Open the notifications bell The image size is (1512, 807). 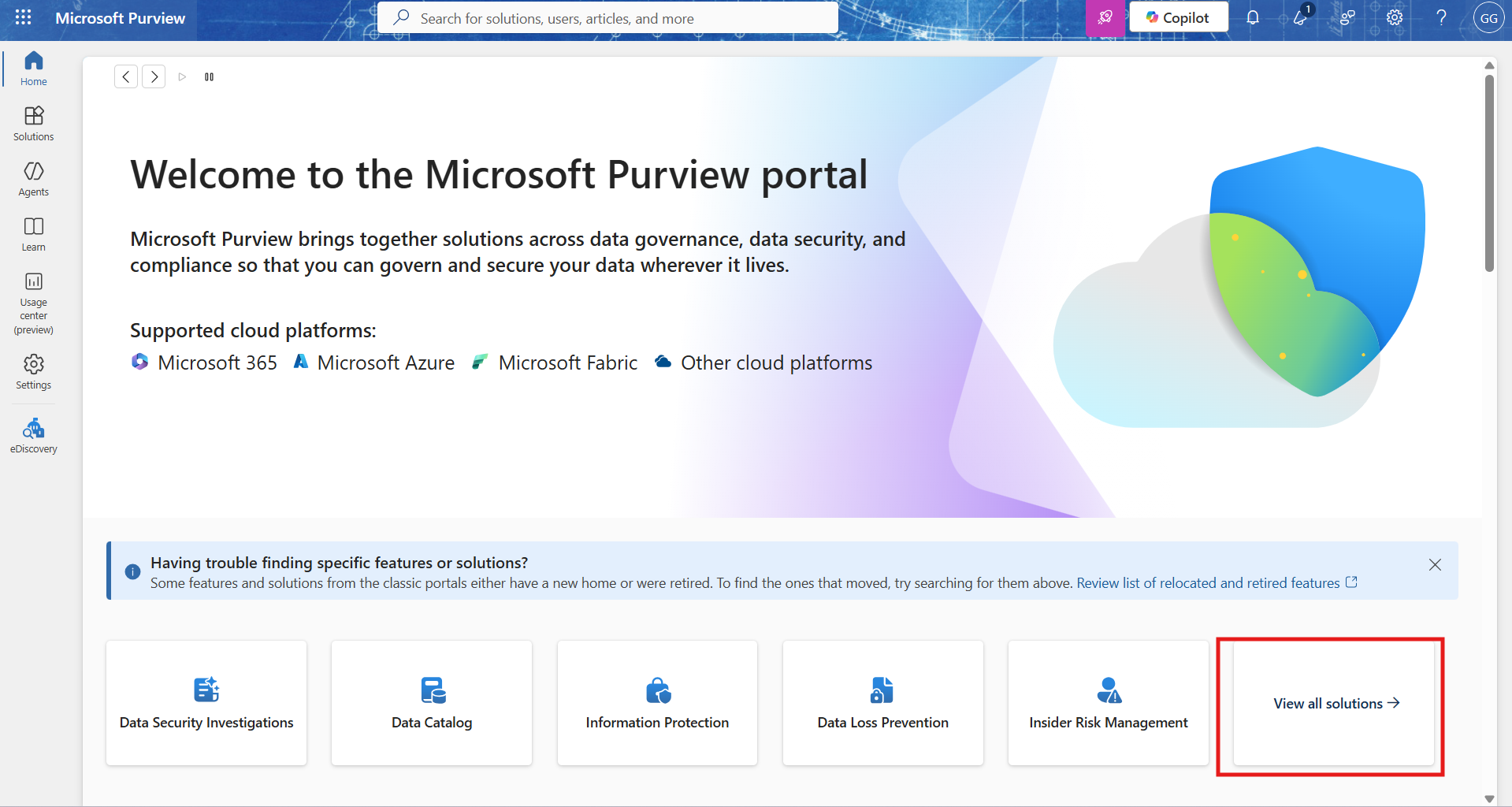[1252, 17]
